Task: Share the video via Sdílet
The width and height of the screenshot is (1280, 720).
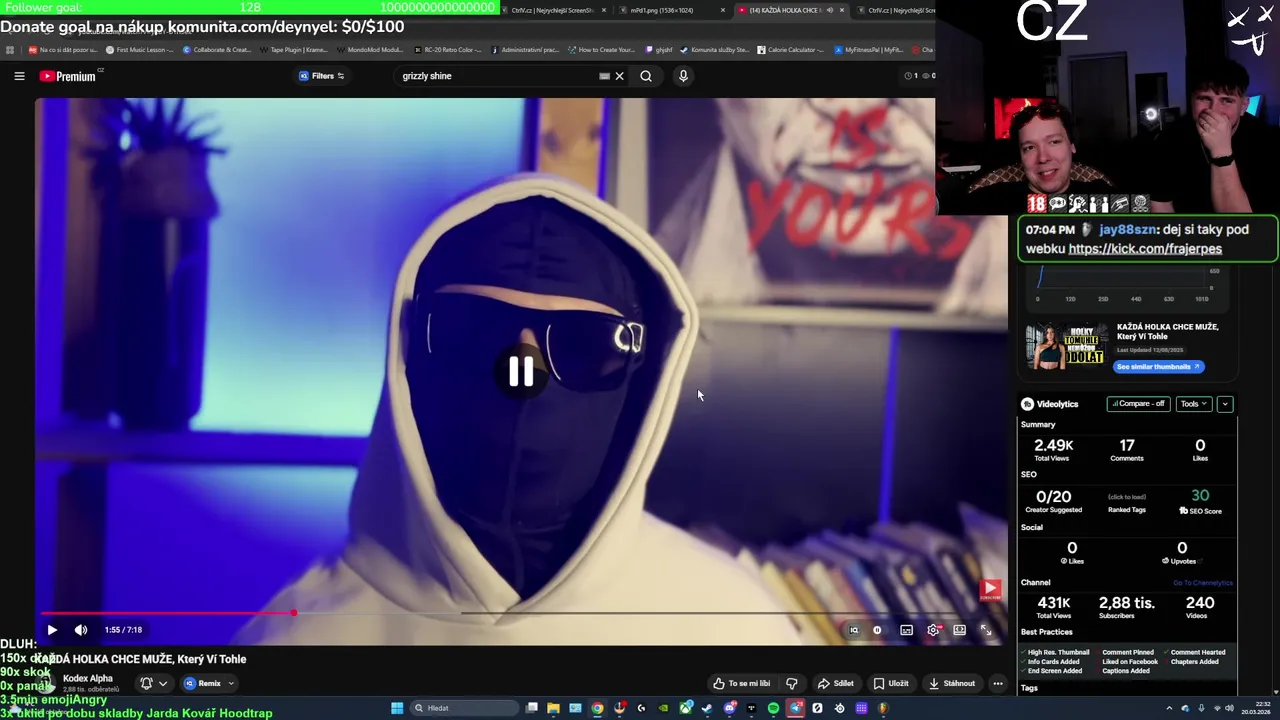Action: 835,684
